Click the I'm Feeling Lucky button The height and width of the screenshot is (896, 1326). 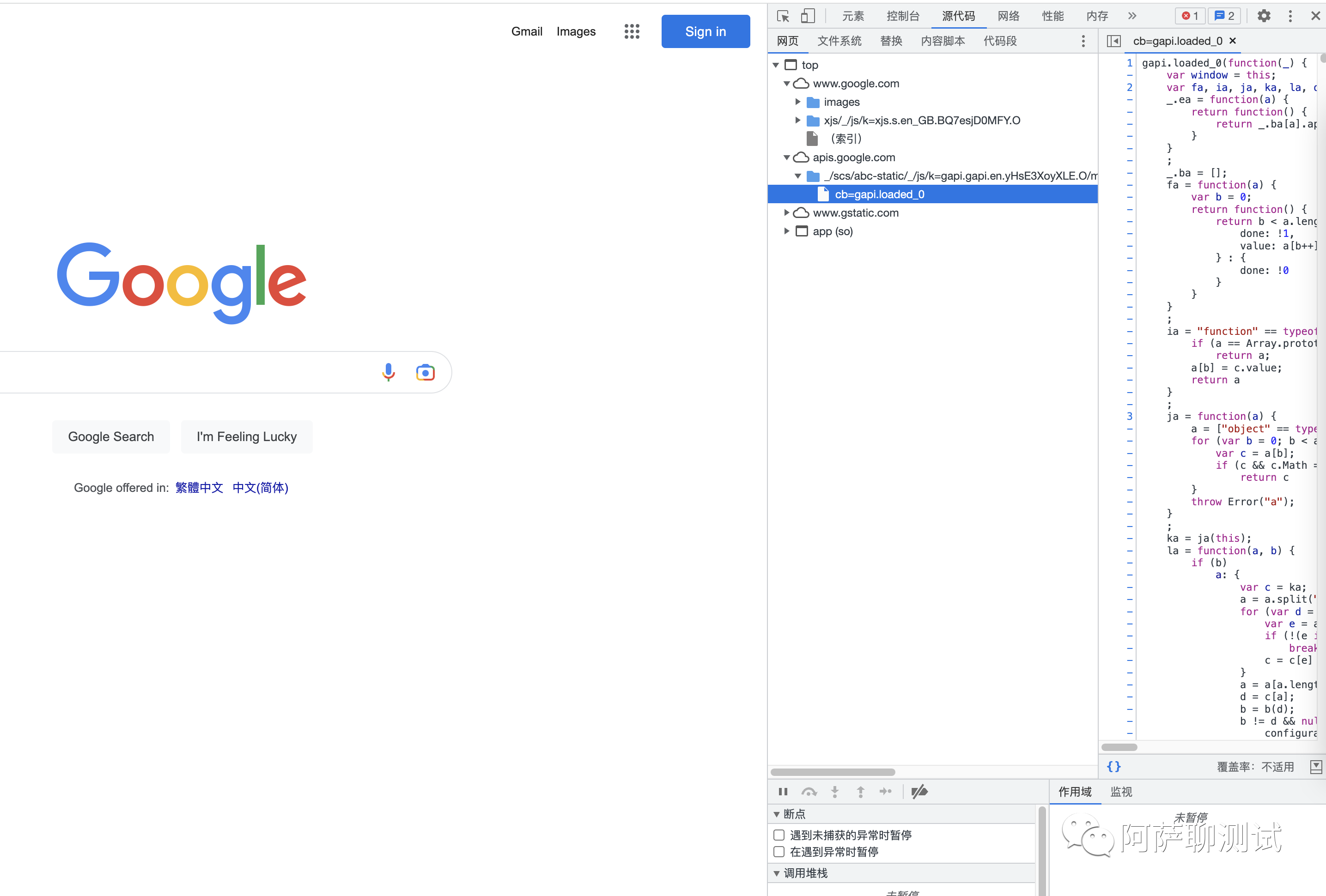246,437
